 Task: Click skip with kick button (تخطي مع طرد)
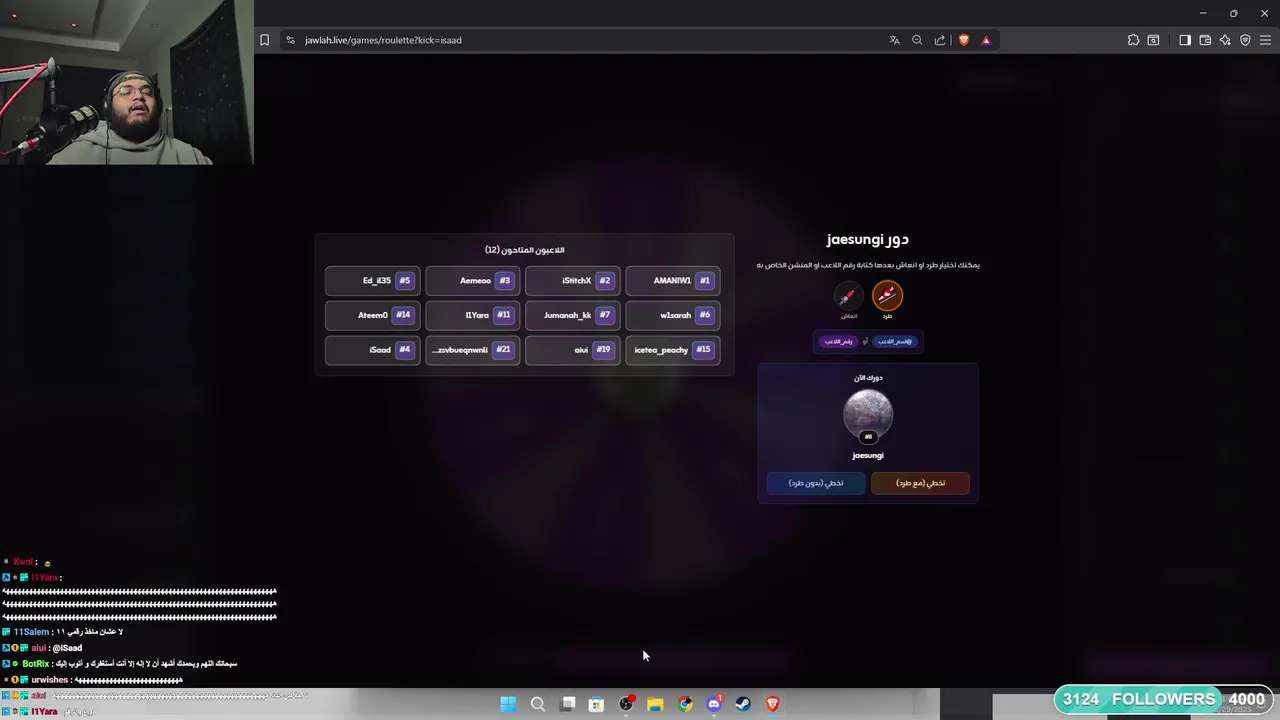coord(920,483)
